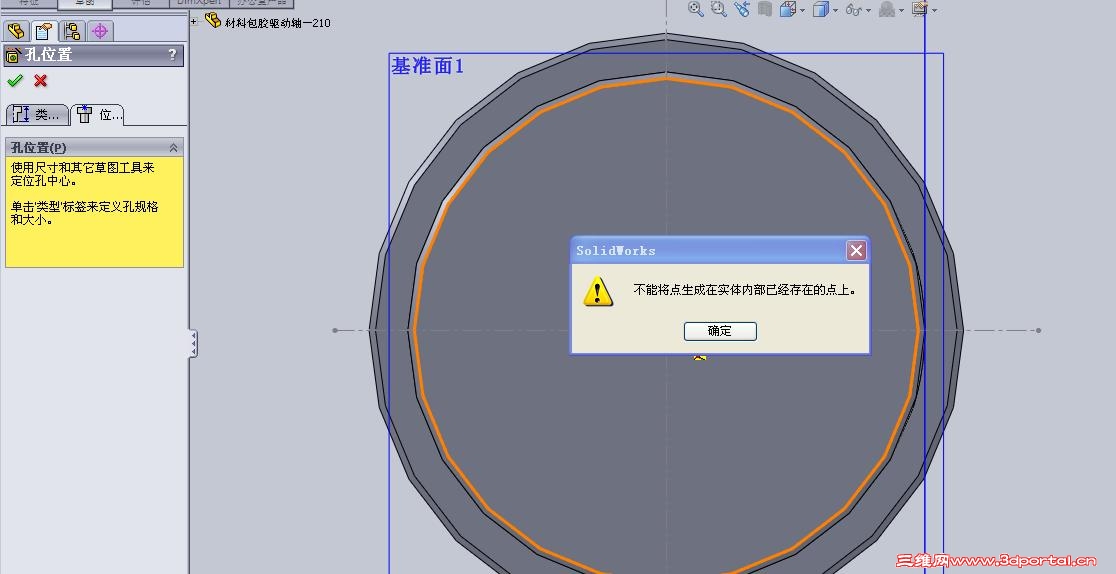This screenshot has height=574, width=1116.
Task: Expand the 材料包胶驱动轴-210 tree node
Action: point(194,21)
